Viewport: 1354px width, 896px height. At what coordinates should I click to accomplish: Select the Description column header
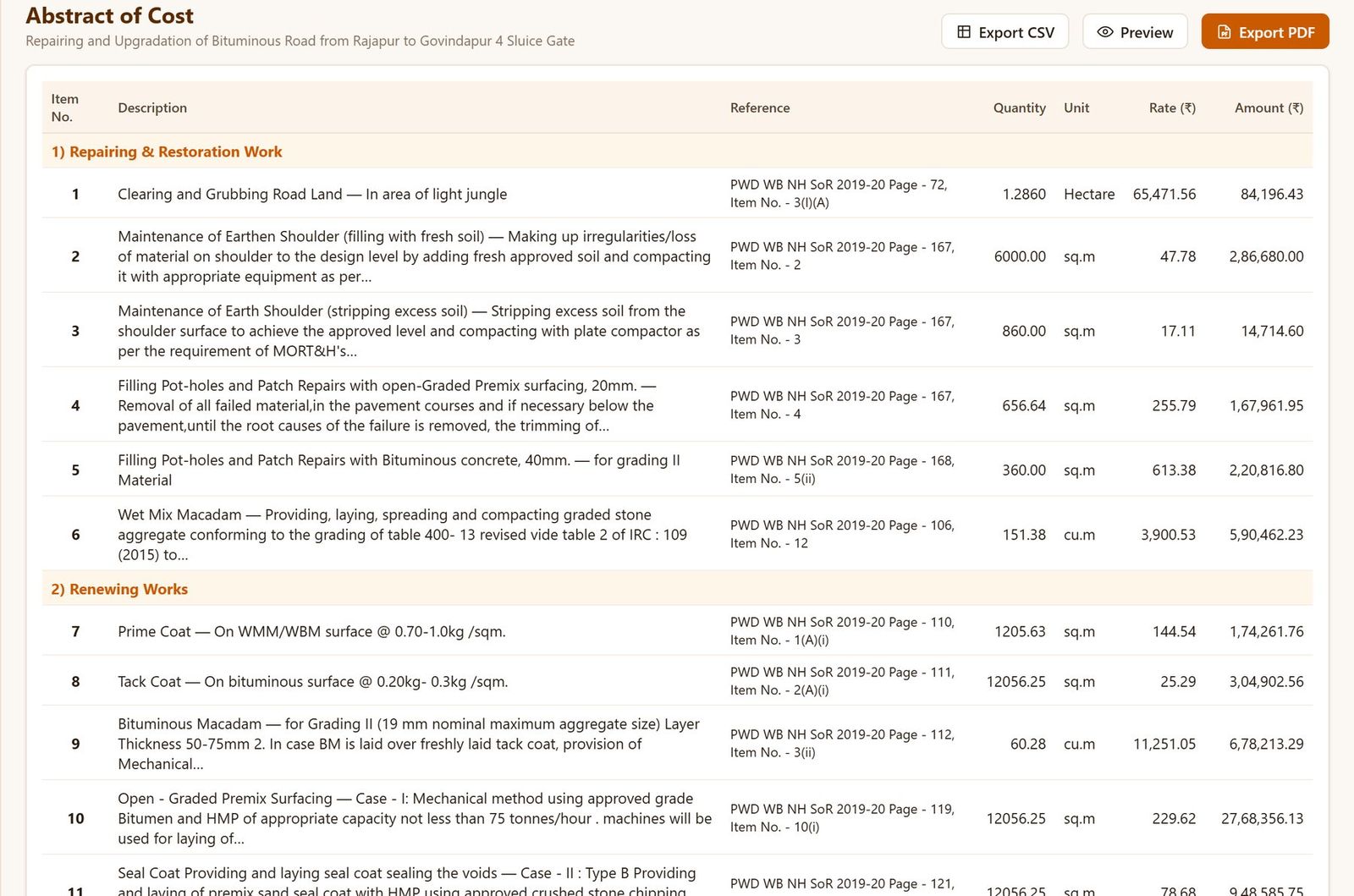[x=152, y=107]
